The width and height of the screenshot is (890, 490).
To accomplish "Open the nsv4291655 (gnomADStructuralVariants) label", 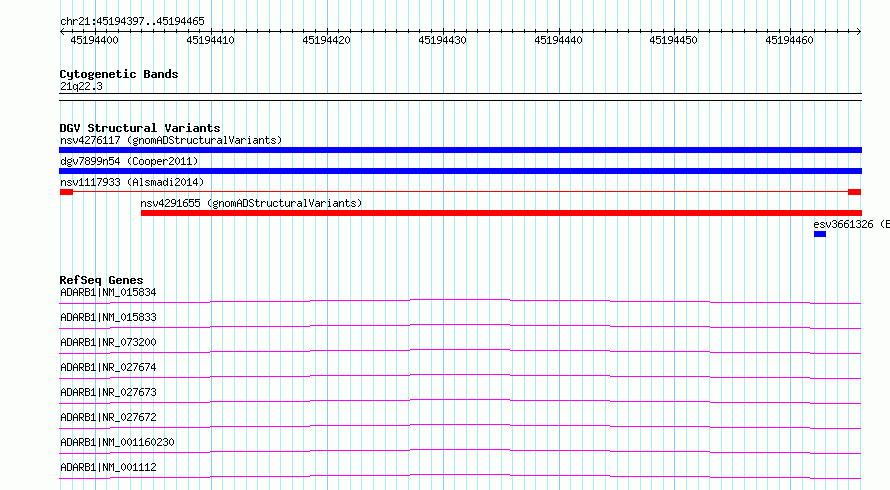I will (251, 203).
